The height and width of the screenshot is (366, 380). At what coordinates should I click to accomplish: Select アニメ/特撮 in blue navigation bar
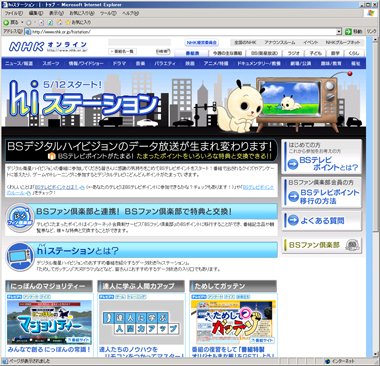[216, 63]
